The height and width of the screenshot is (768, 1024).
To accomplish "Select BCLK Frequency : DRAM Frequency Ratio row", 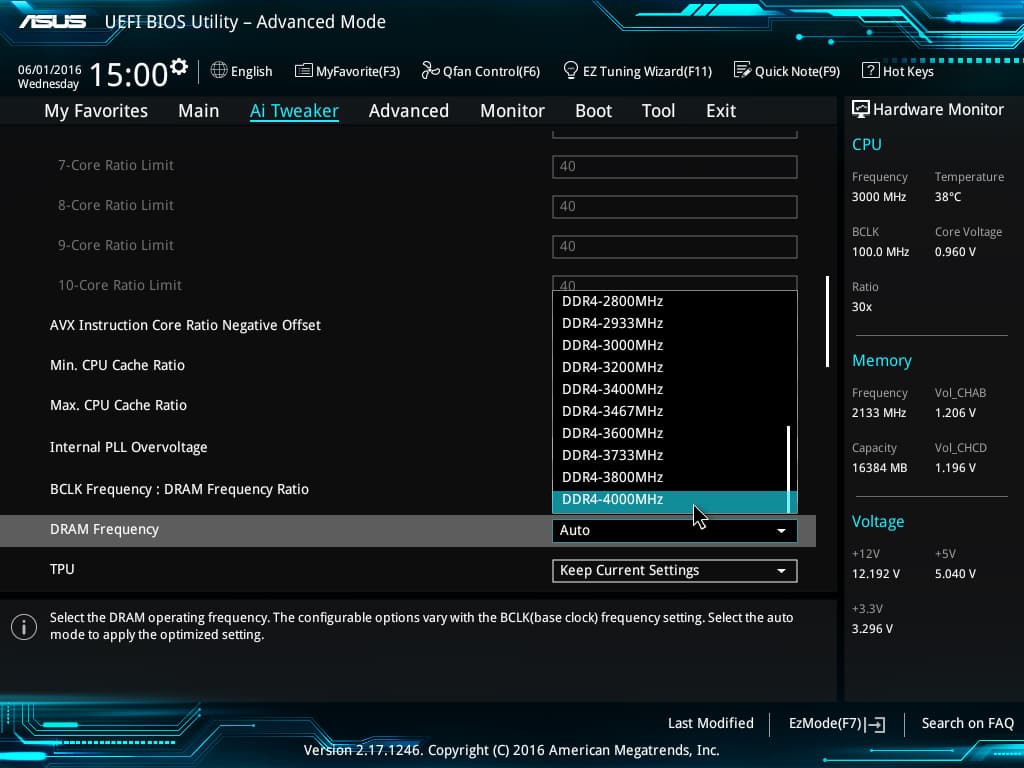I will pyautogui.click(x=180, y=489).
